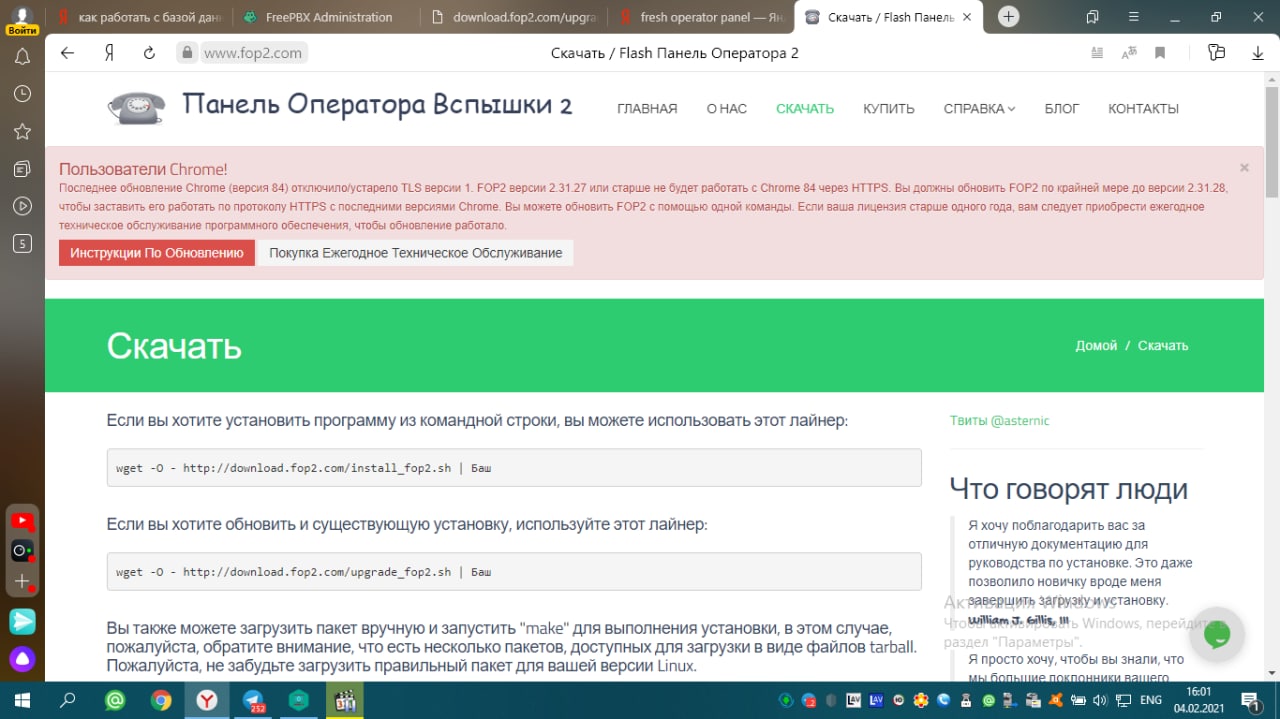Click the padlock site security icon
Image resolution: width=1280 pixels, height=719 pixels.
[x=185, y=53]
